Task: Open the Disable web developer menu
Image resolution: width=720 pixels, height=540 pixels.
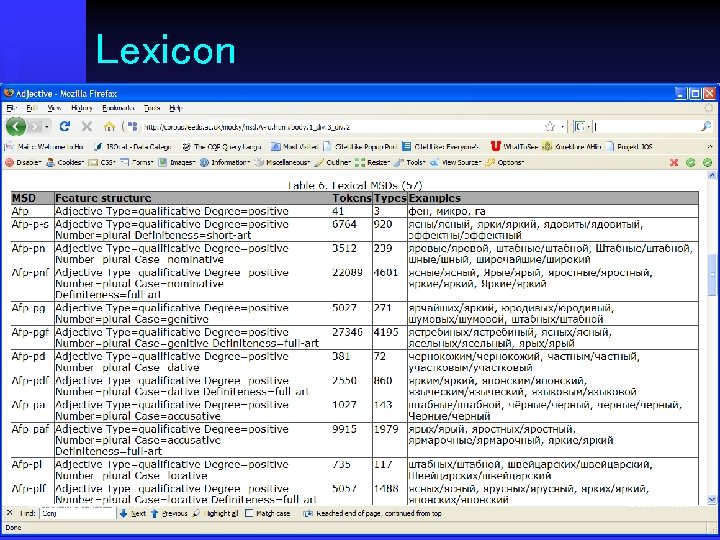Action: [x=23, y=162]
